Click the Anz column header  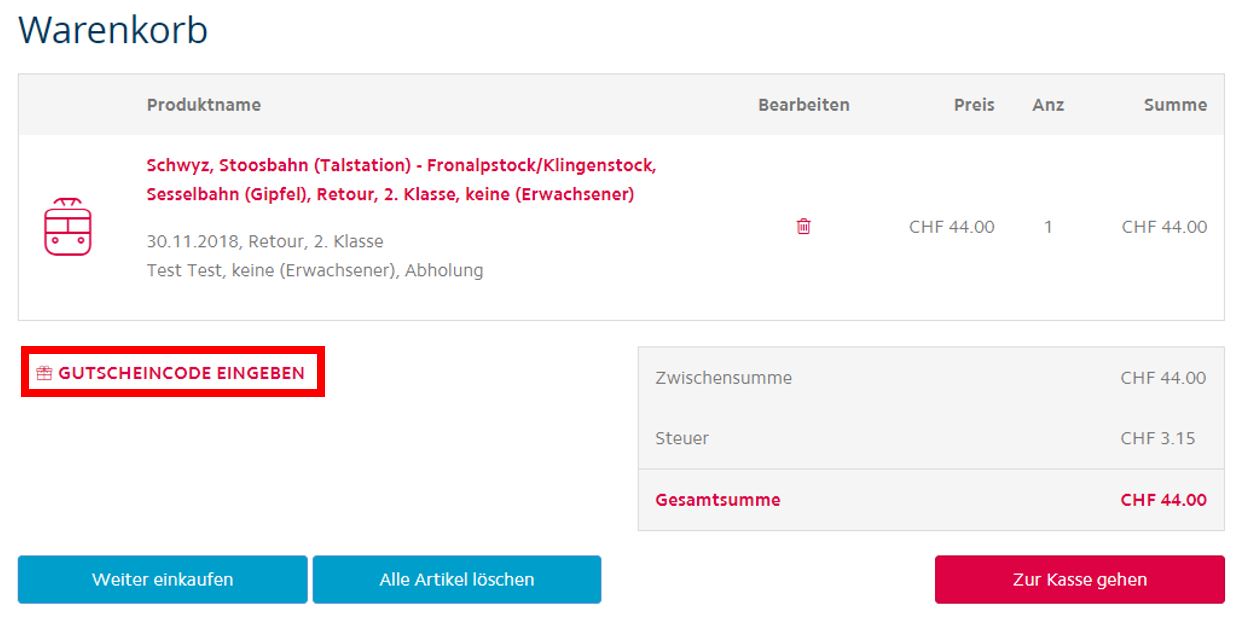1048,105
